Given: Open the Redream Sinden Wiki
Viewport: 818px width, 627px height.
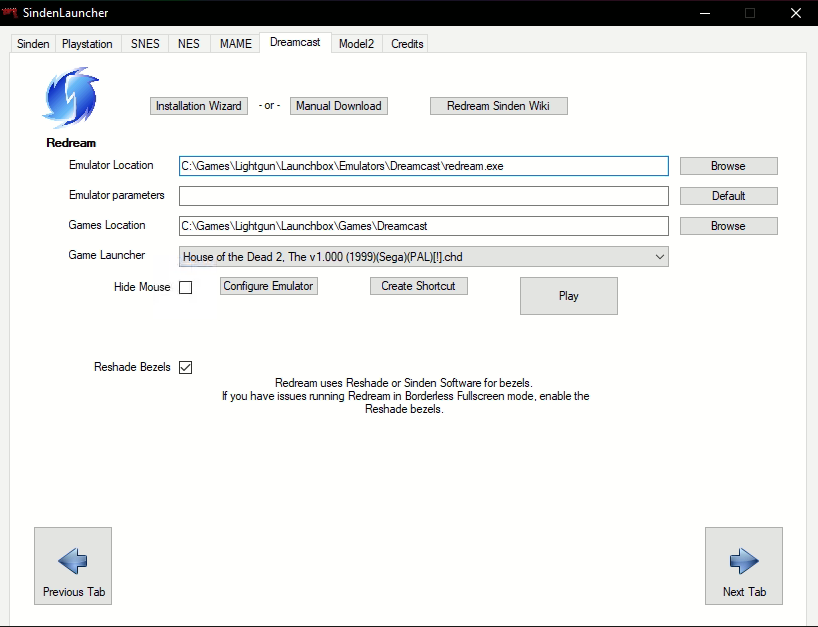Looking at the screenshot, I should (498, 106).
